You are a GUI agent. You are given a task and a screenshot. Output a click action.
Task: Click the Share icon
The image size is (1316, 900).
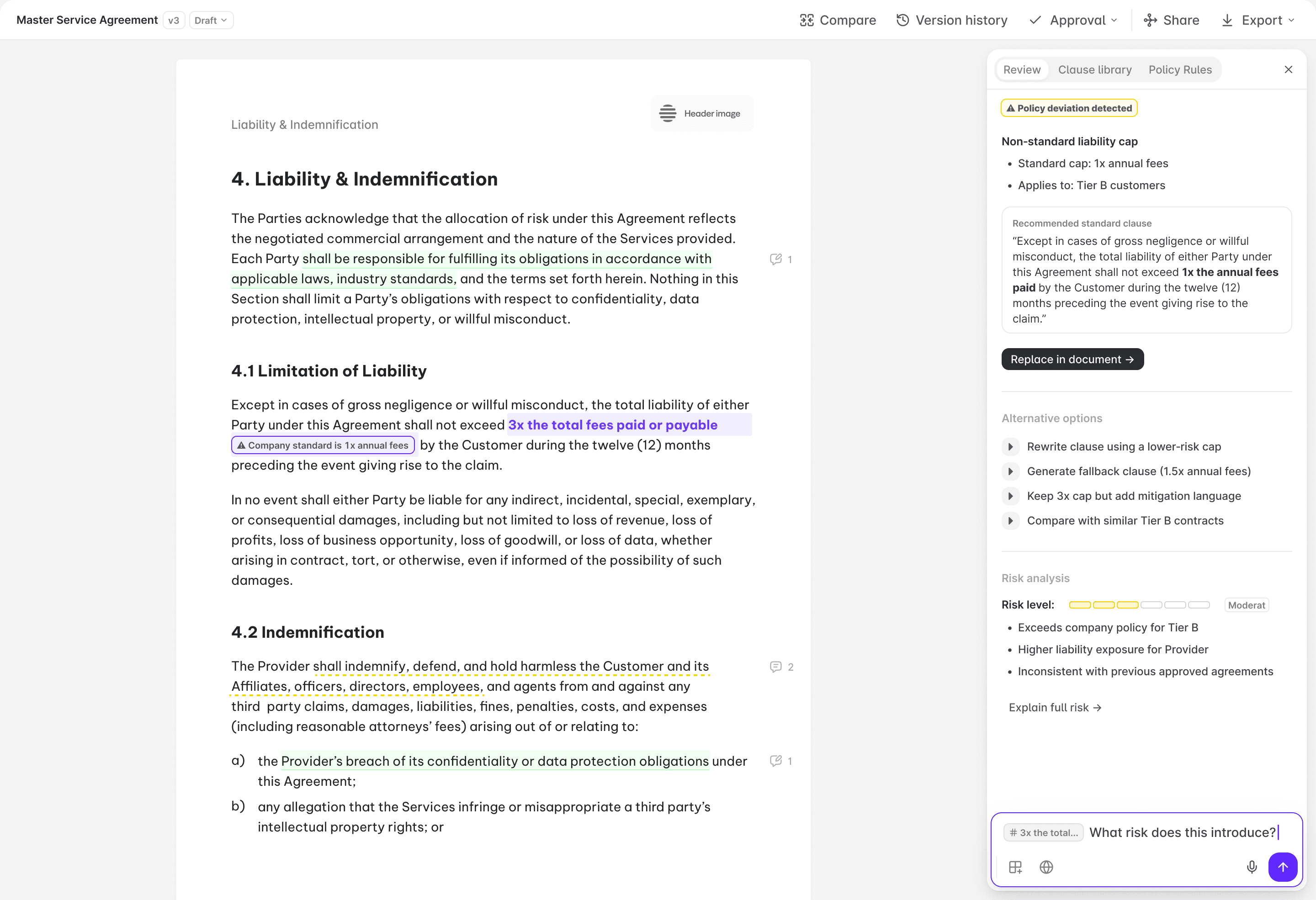[1150, 21]
